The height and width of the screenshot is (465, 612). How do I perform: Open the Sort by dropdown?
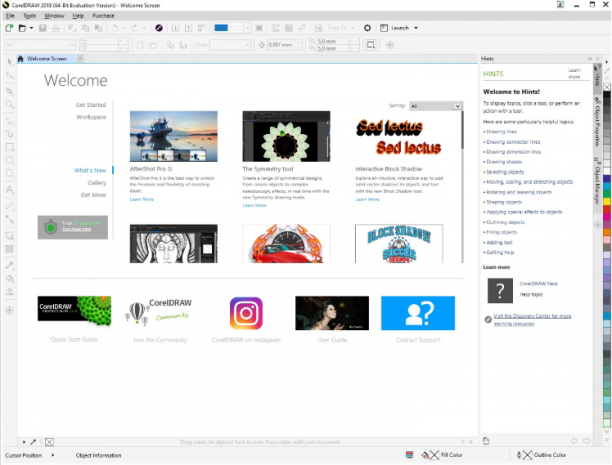(436, 106)
